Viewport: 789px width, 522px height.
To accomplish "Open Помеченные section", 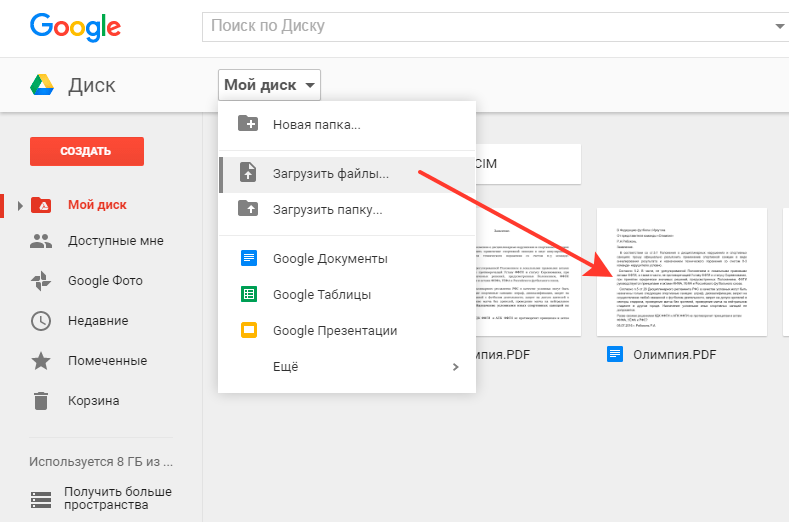I will click(x=108, y=361).
